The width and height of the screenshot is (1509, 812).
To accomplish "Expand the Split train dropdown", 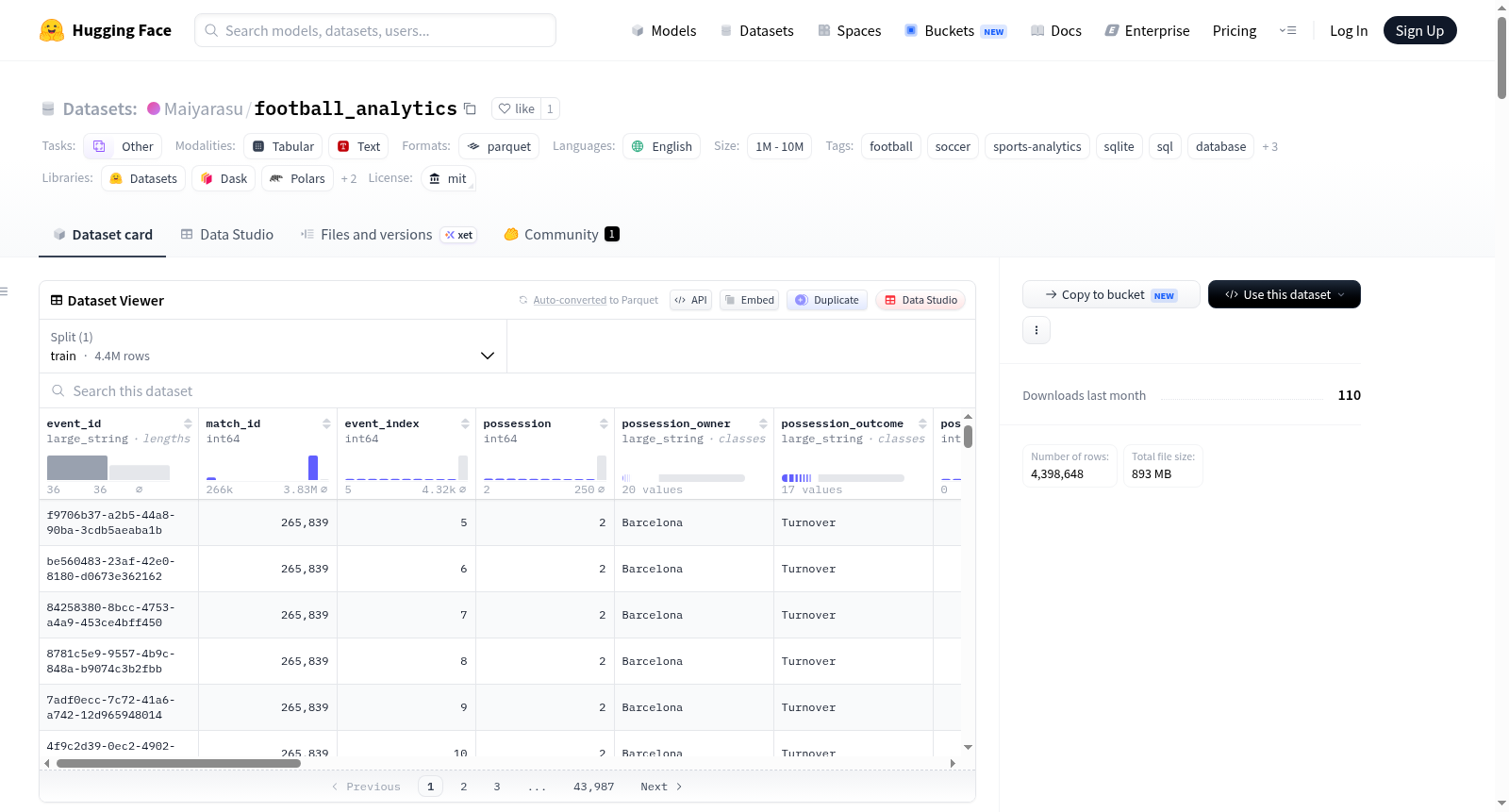I will 273,346.
